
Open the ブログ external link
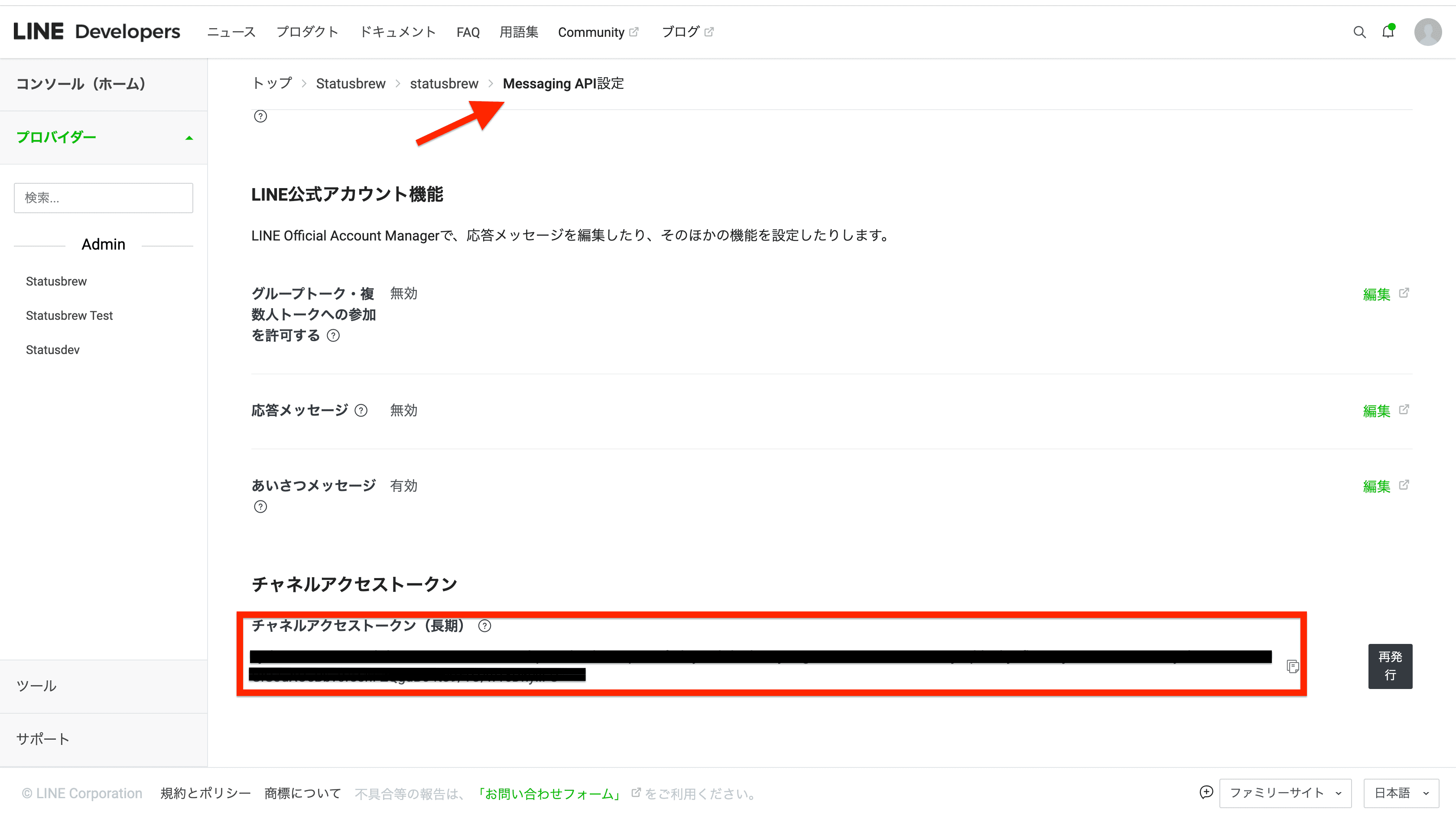[687, 32]
